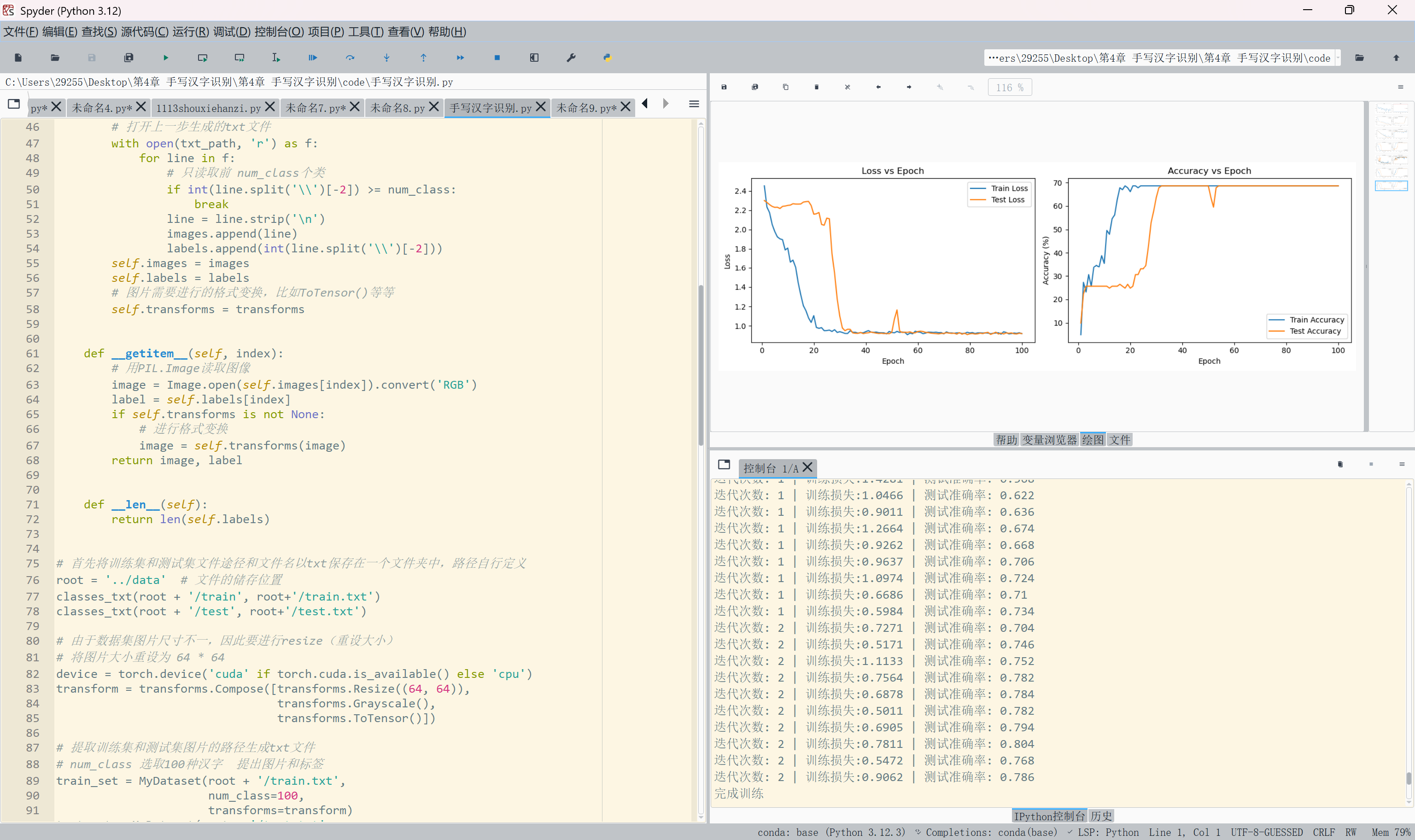The width and height of the screenshot is (1415, 840).
Task: Open the editor pane options hamburger menu
Action: point(694,104)
